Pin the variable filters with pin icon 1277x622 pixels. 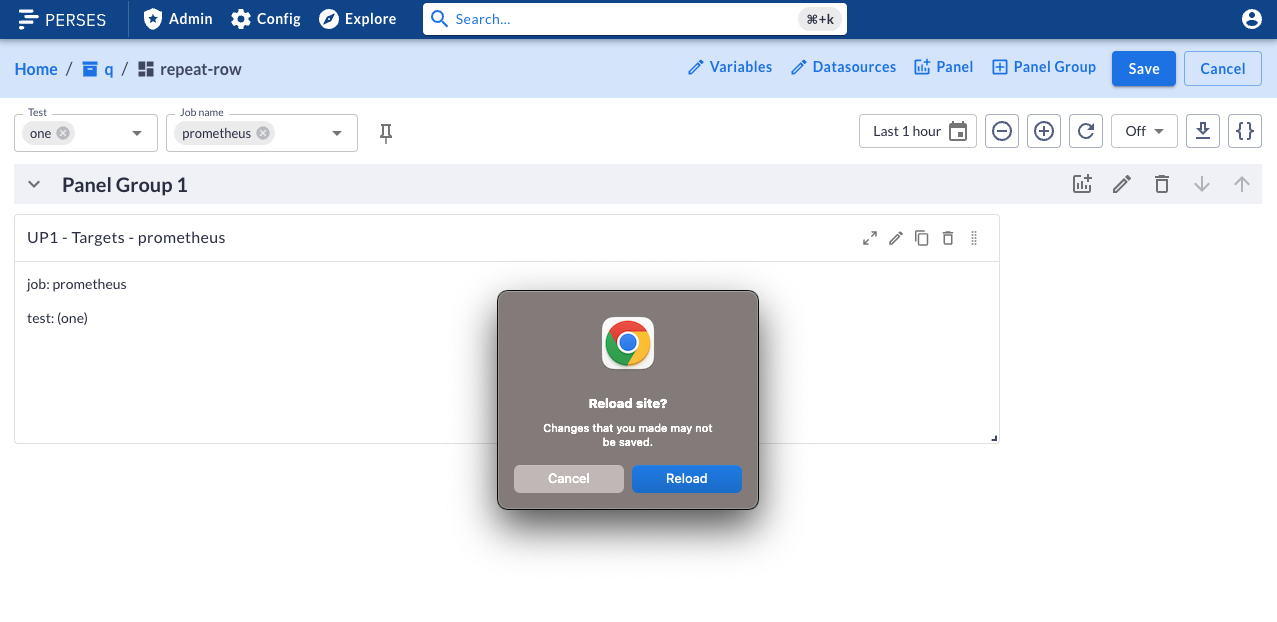coord(385,132)
